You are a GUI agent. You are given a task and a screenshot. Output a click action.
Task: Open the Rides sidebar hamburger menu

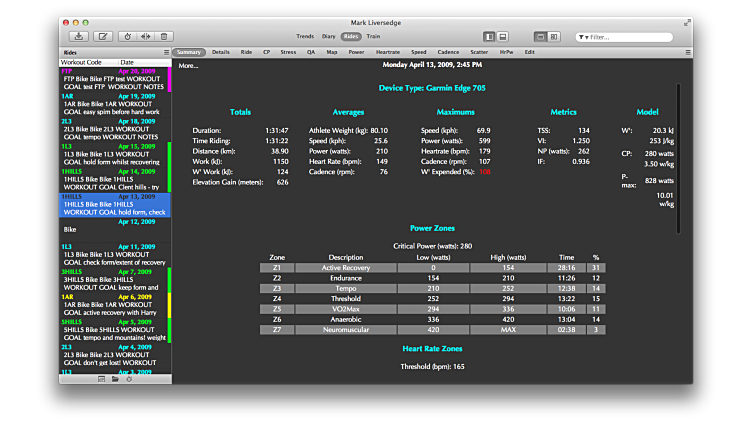pyautogui.click(x=166, y=52)
